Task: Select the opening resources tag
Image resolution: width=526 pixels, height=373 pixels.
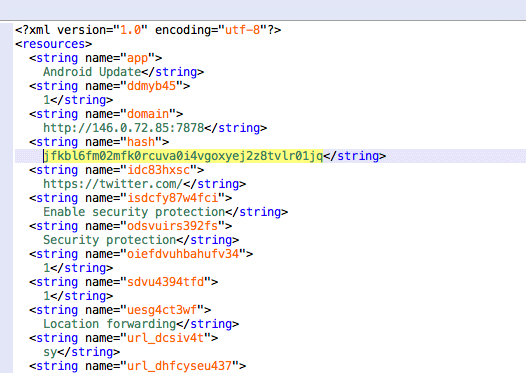Action: coord(53,44)
